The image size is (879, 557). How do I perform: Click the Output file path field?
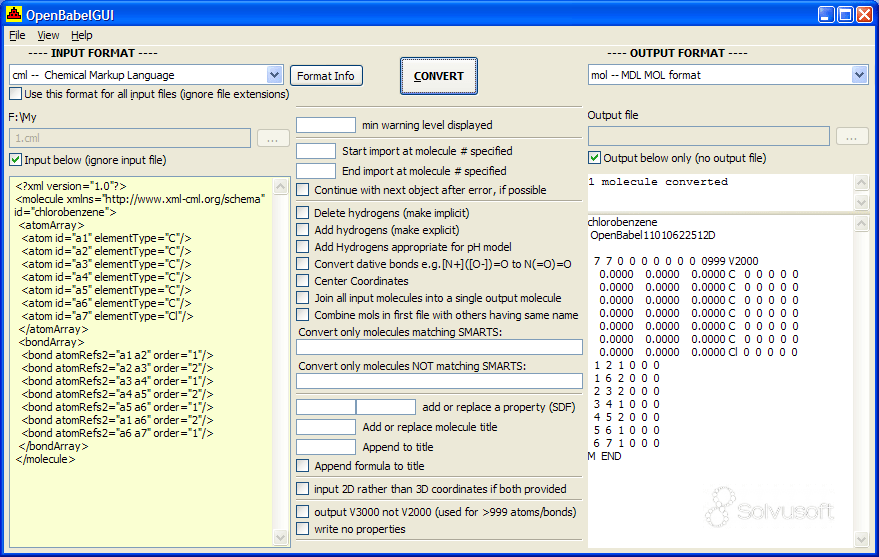tap(709, 136)
